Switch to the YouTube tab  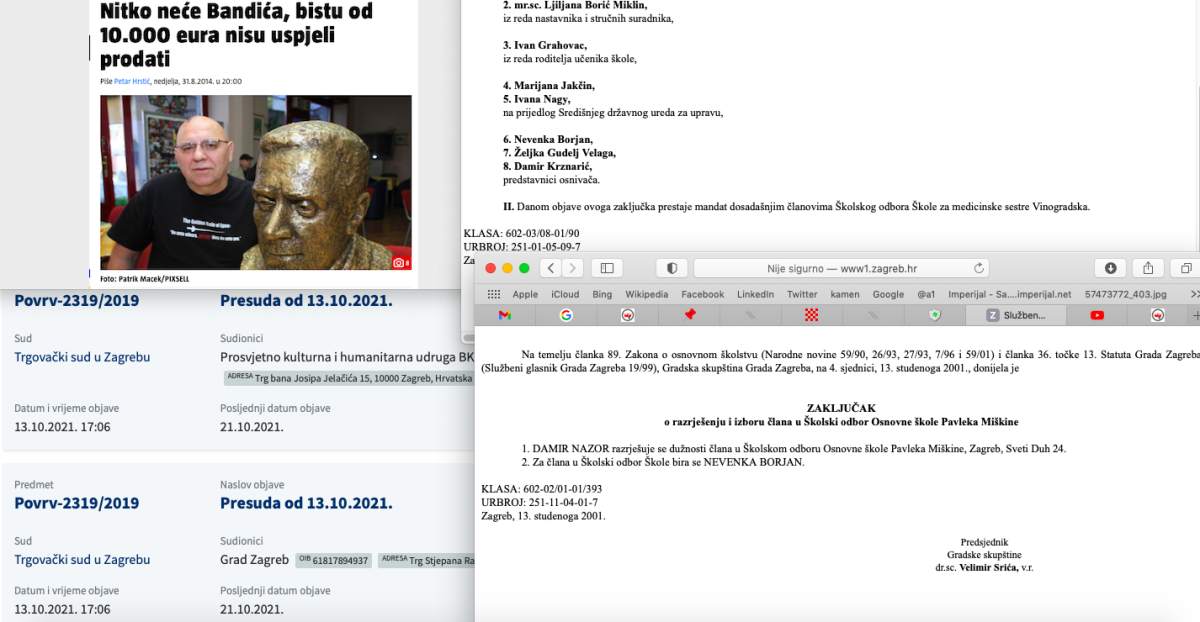point(1097,315)
